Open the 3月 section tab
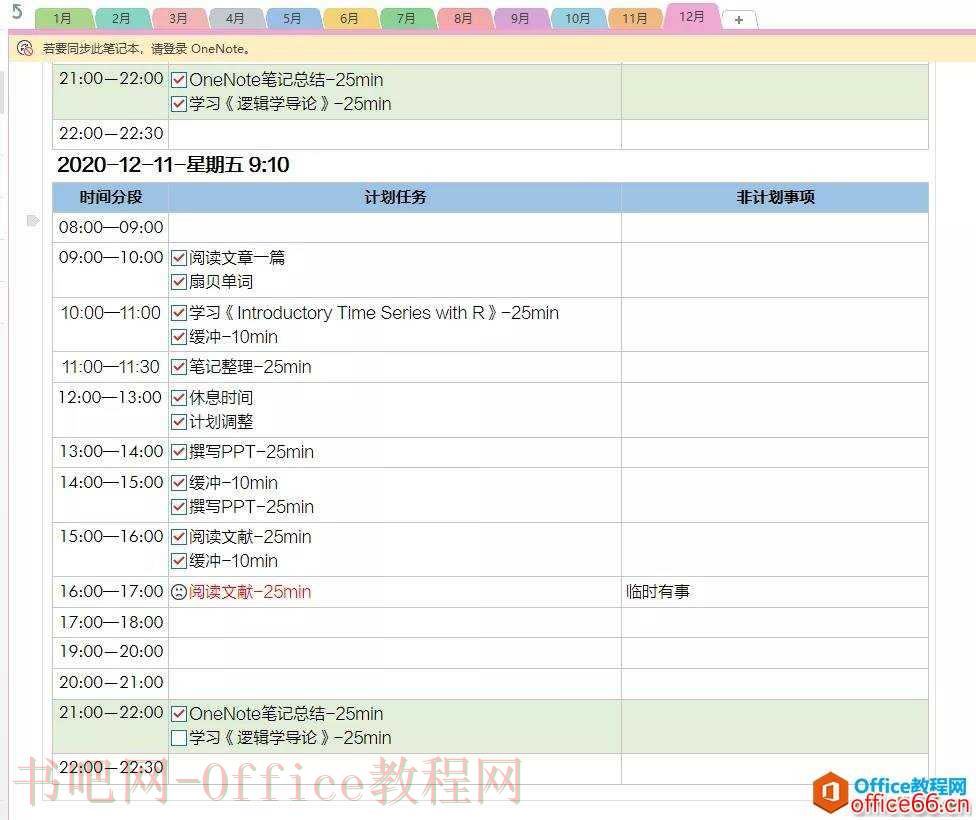Image resolution: width=976 pixels, height=820 pixels. 178,18
